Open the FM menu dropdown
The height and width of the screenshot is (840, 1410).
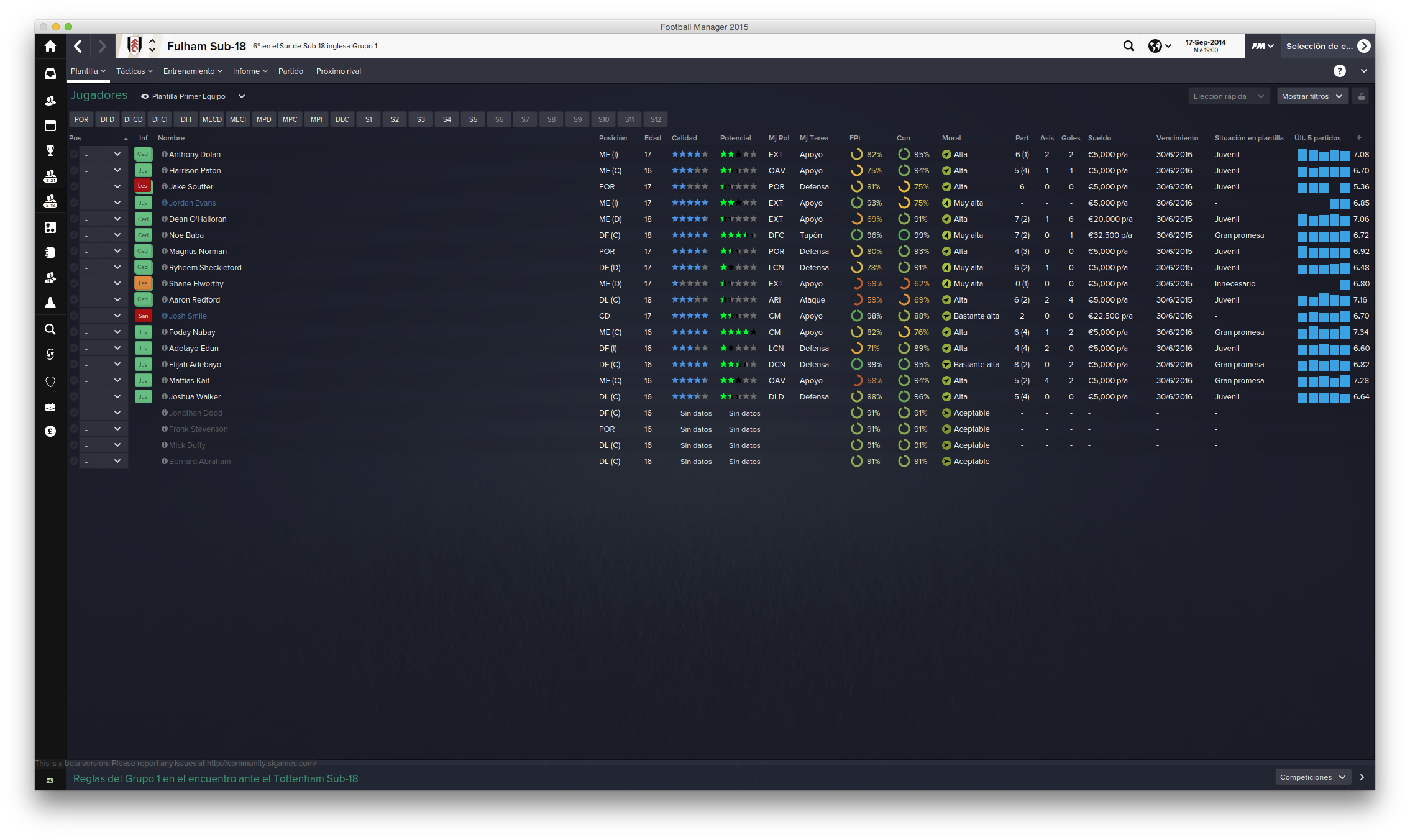pos(1262,46)
